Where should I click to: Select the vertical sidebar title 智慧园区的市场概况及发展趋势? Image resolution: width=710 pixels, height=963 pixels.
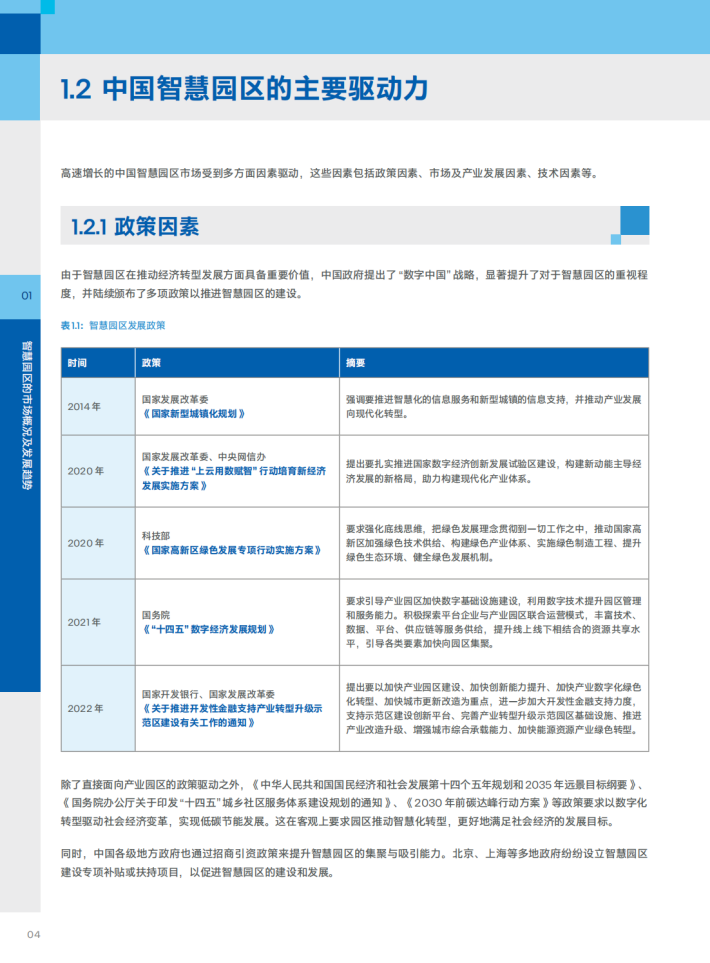[26, 415]
